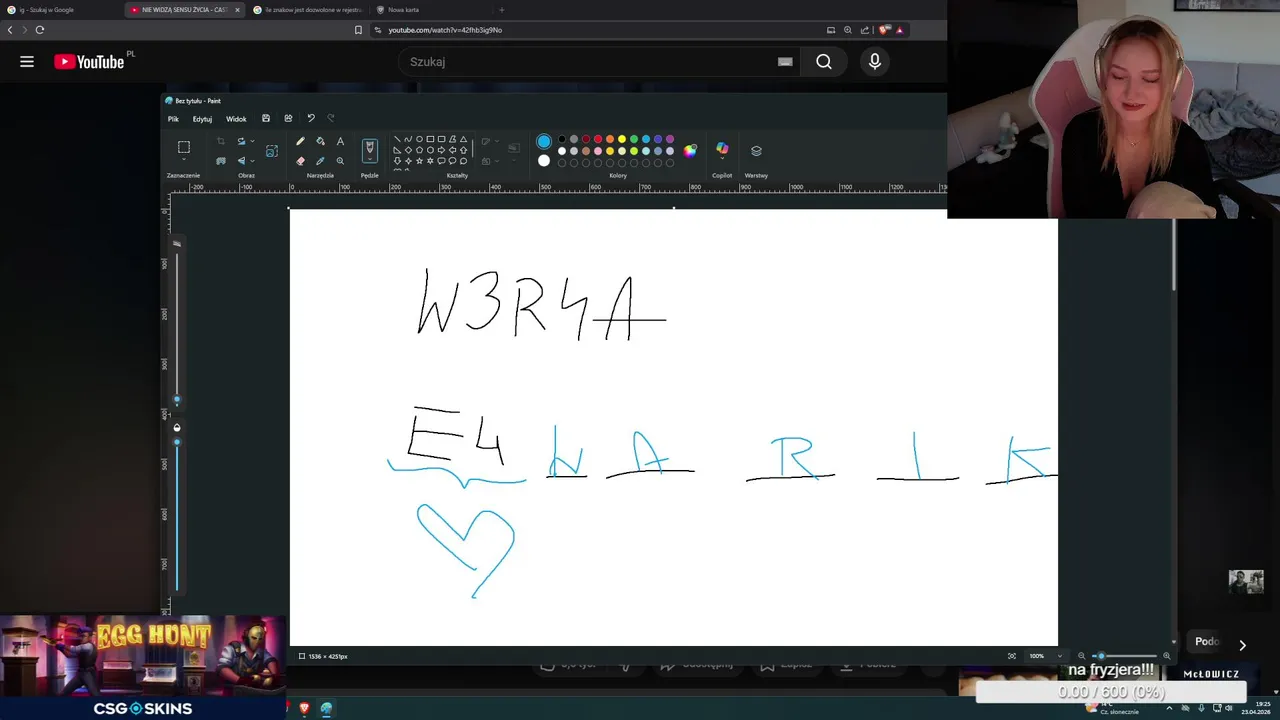Image resolution: width=1280 pixels, height=720 pixels.
Task: Click the rectangular selection tool
Action: click(x=184, y=147)
